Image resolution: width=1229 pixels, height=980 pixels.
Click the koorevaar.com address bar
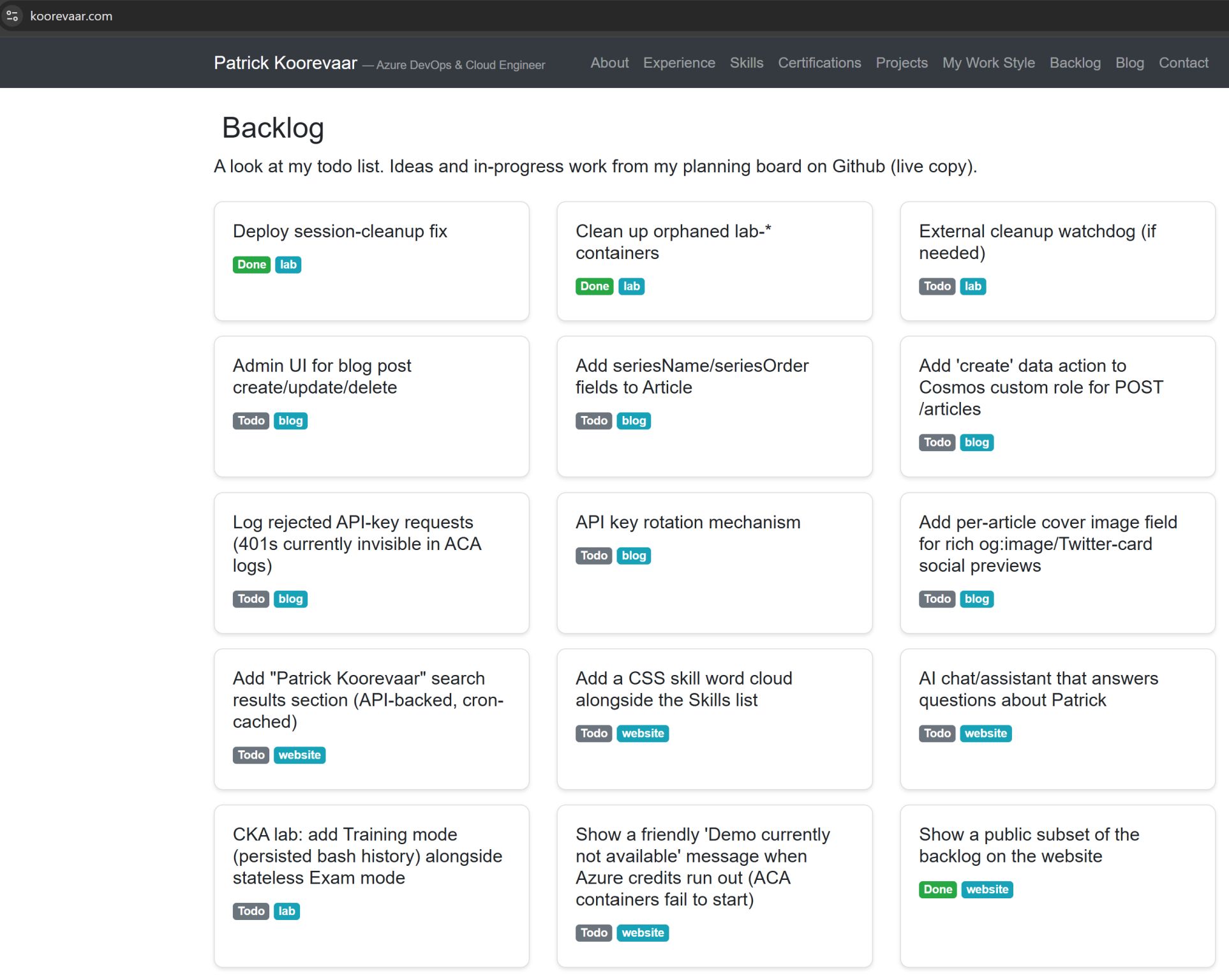pyautogui.click(x=71, y=16)
